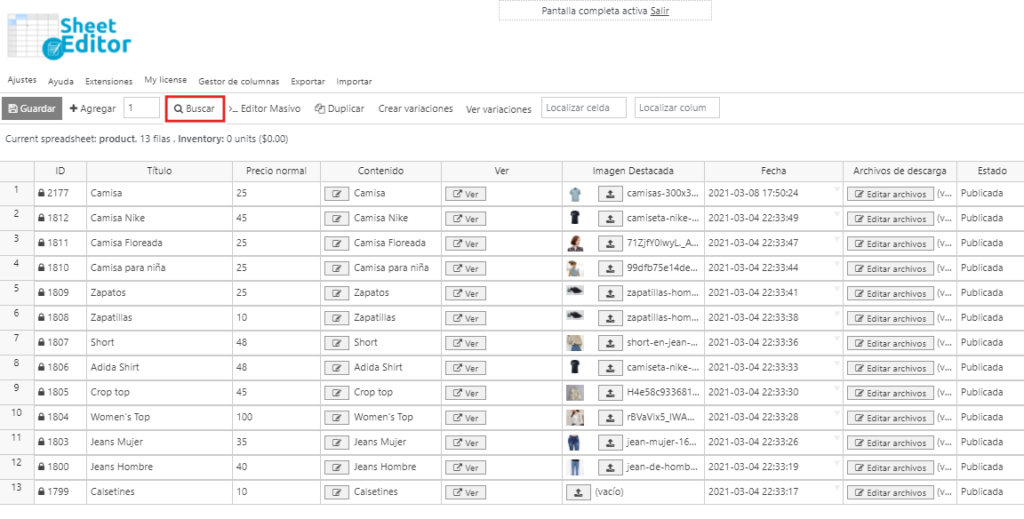Upload image icon for Camisa row
This screenshot has height=519, width=1024.
(x=610, y=194)
